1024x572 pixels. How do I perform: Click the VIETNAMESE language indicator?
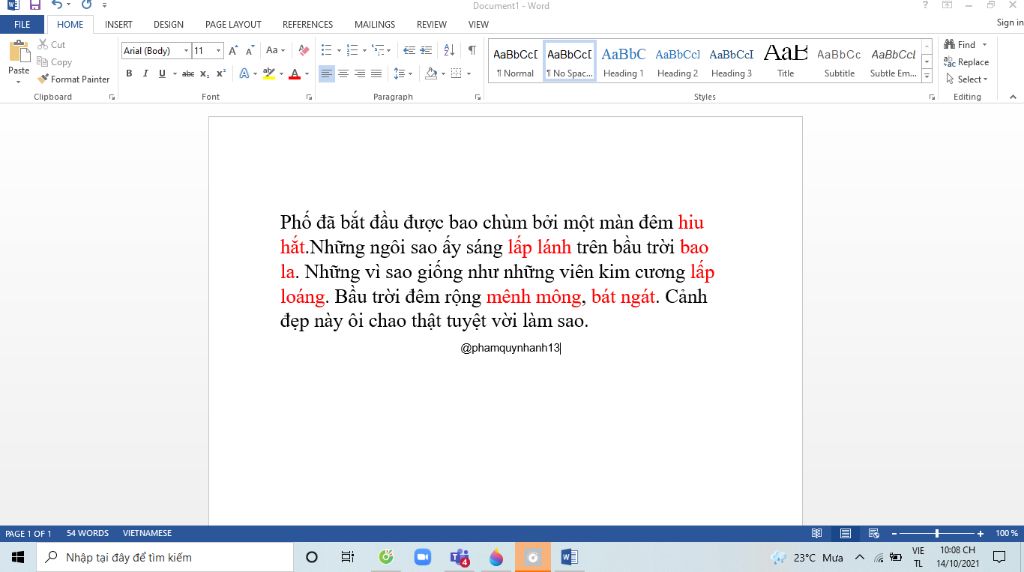147,533
